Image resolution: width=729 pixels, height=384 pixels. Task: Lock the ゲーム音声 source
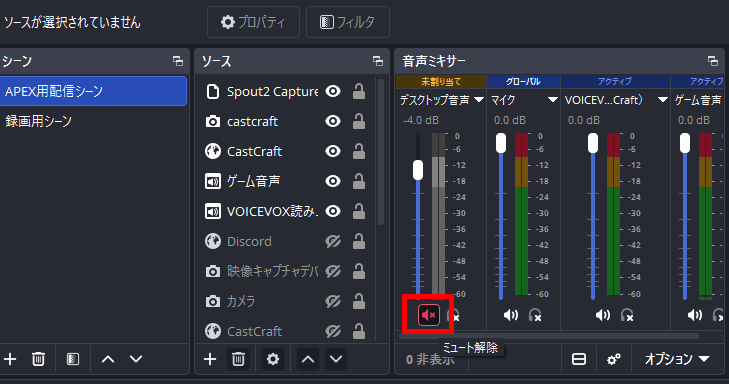coord(358,181)
